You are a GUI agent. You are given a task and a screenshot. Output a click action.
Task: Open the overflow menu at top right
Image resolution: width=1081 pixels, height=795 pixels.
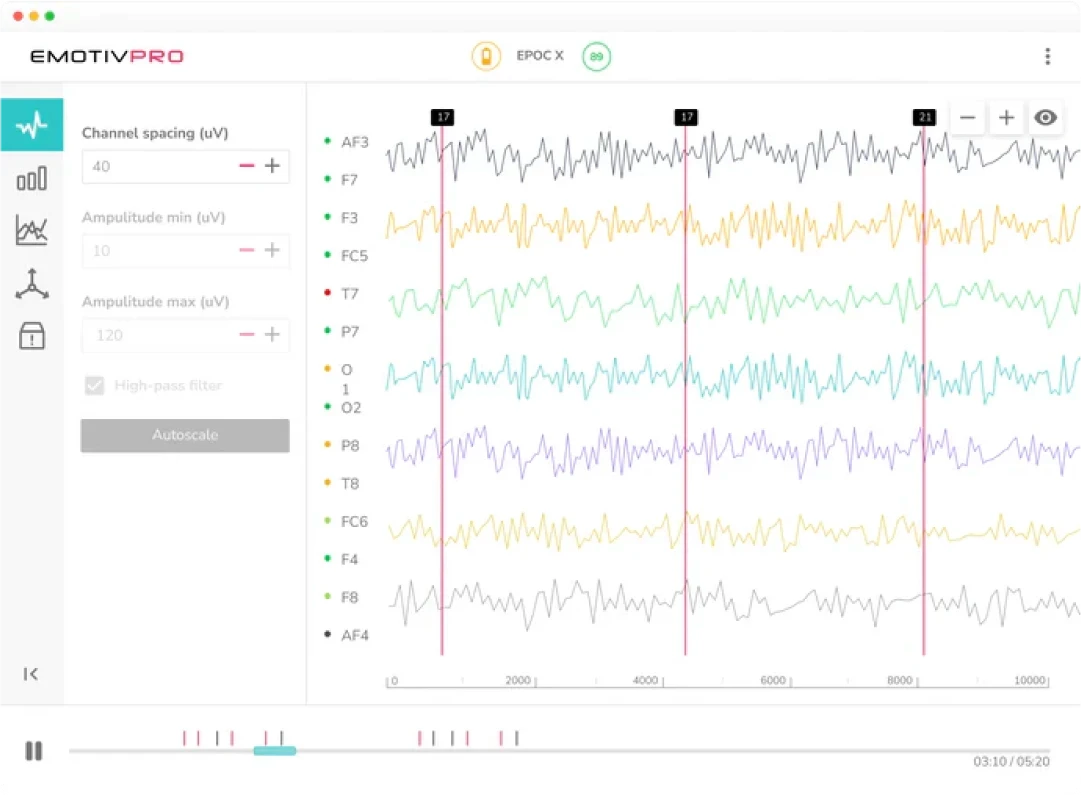[1047, 56]
